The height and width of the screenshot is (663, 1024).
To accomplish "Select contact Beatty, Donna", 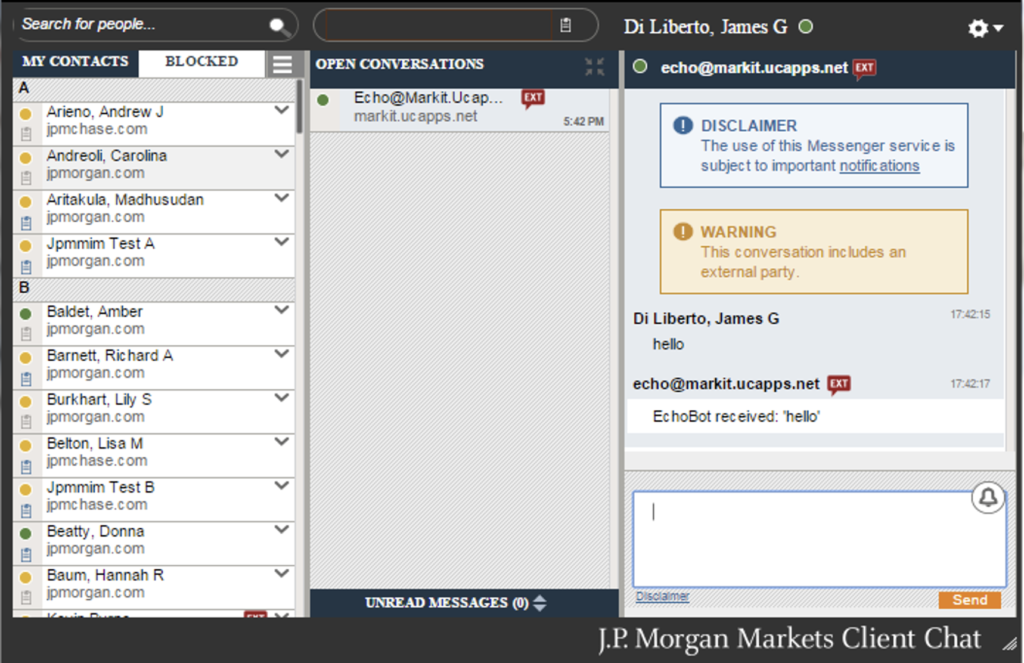I will [x=154, y=543].
